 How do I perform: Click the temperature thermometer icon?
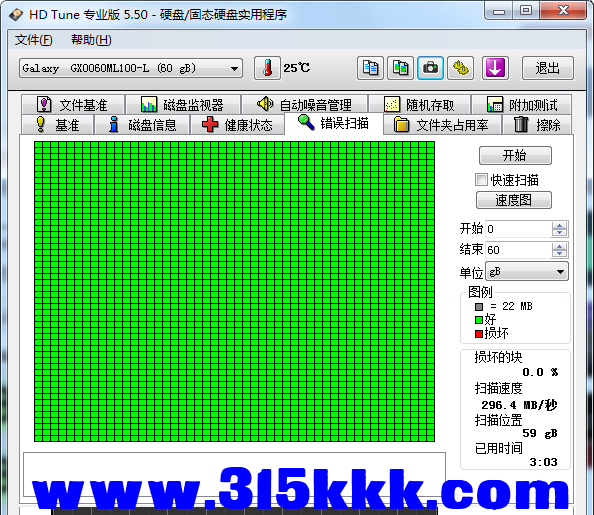click(267, 68)
